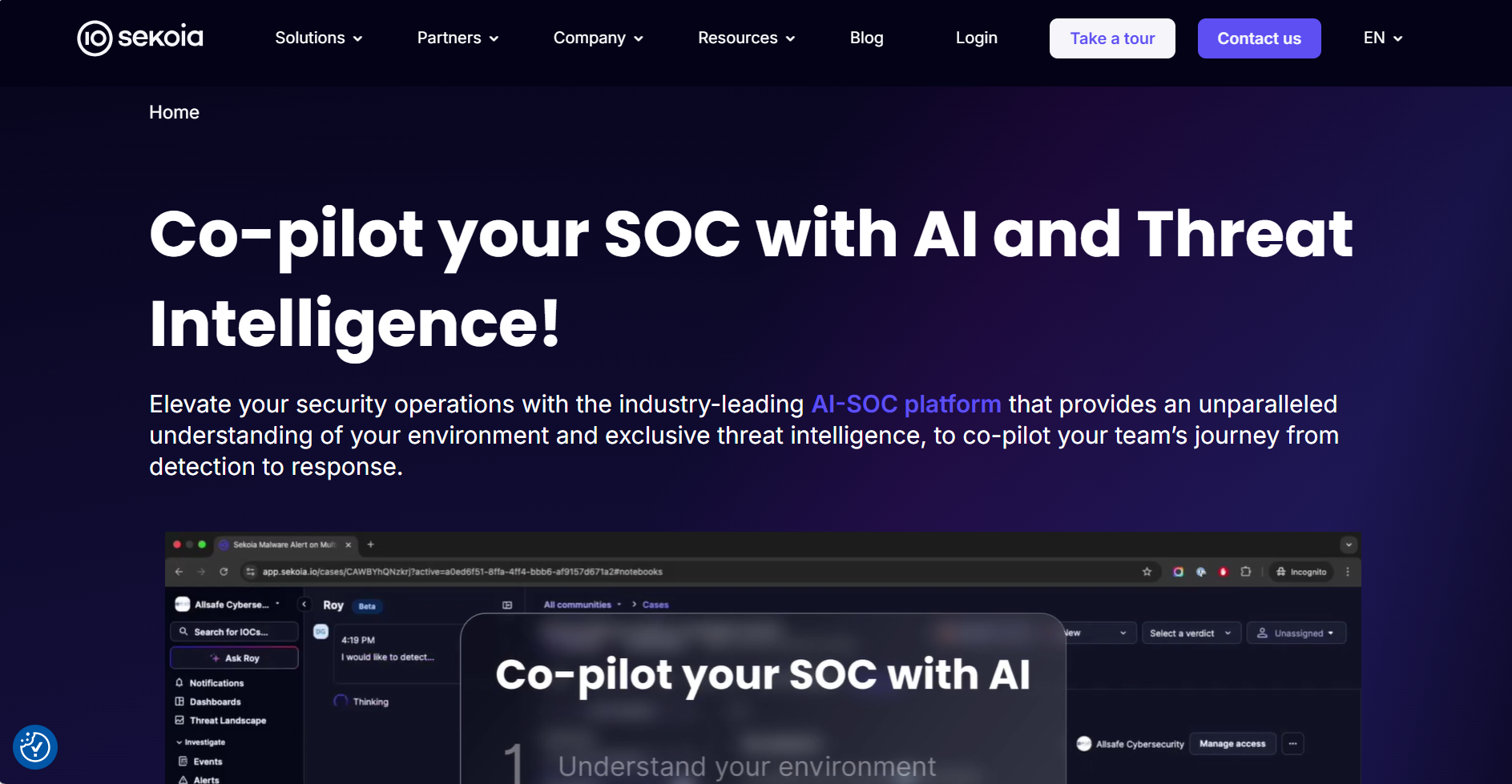This screenshot has height=784, width=1512.
Task: Follow the AI-SOC platform link
Action: (x=906, y=404)
